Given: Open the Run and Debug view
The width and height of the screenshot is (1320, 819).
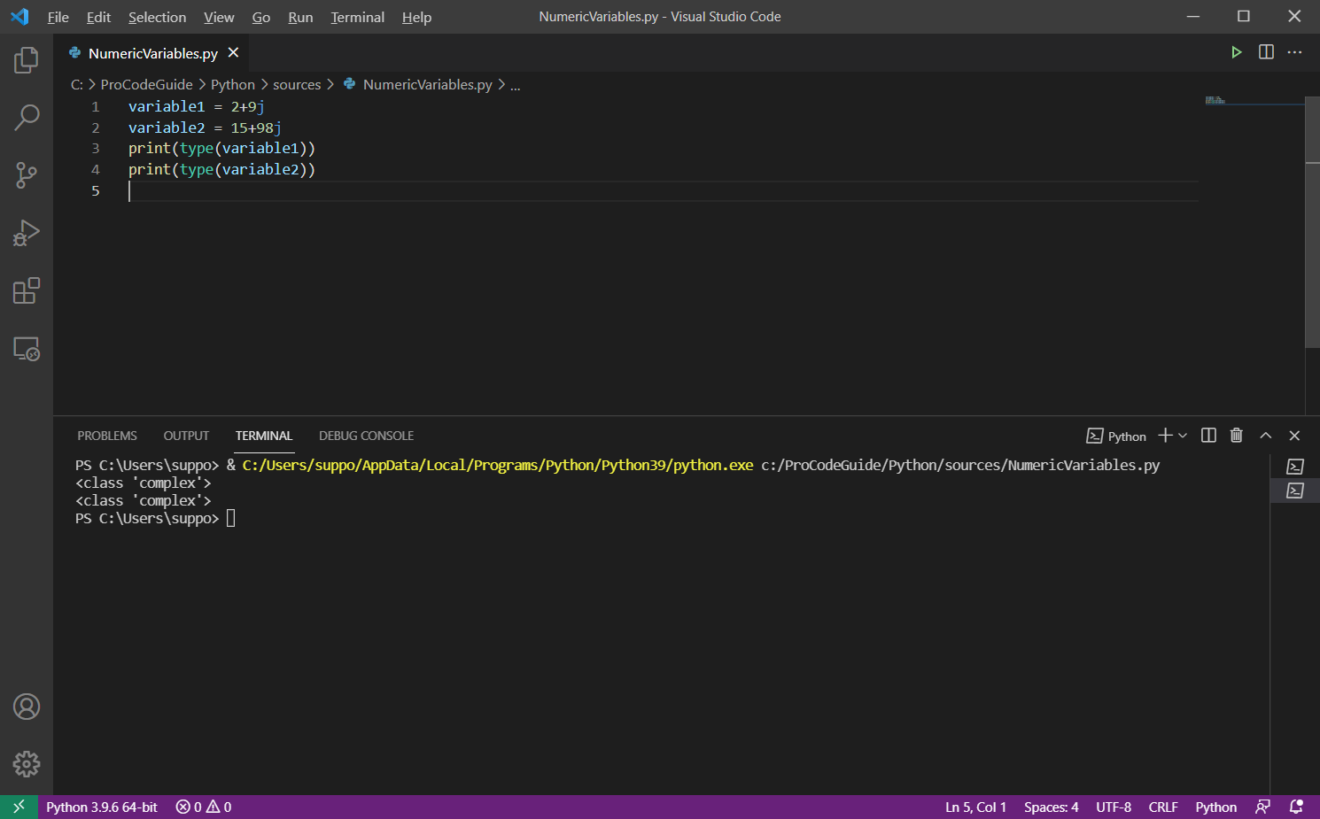Looking at the screenshot, I should (26, 233).
